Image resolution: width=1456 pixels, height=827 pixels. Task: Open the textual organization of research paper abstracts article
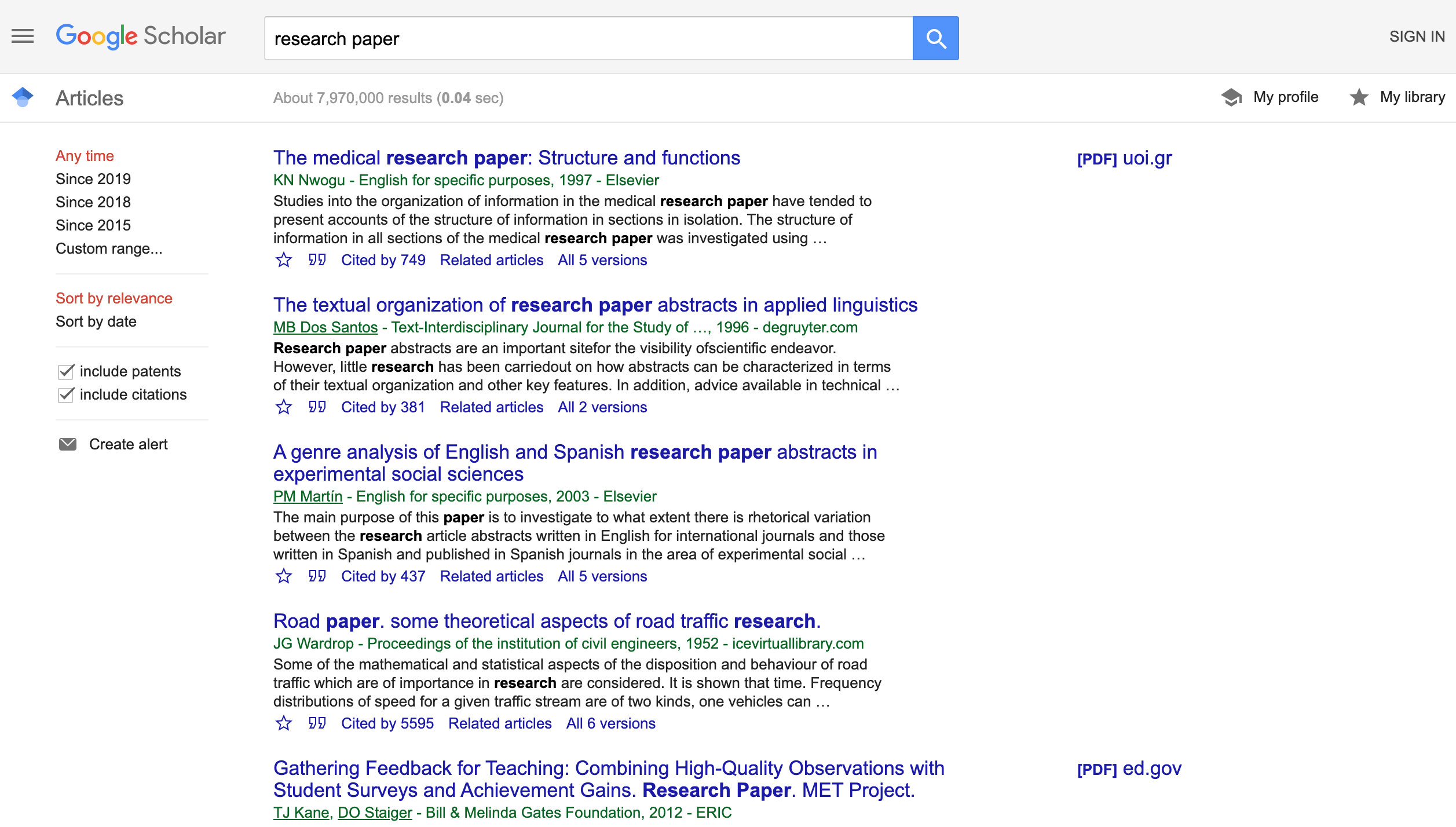[x=595, y=305]
